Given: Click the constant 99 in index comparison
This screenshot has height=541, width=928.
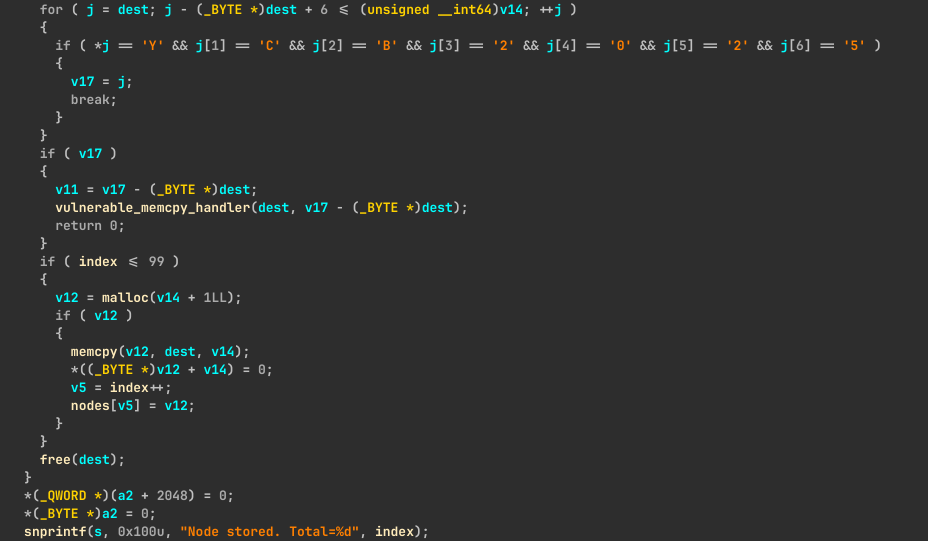Looking at the screenshot, I should point(156,261).
